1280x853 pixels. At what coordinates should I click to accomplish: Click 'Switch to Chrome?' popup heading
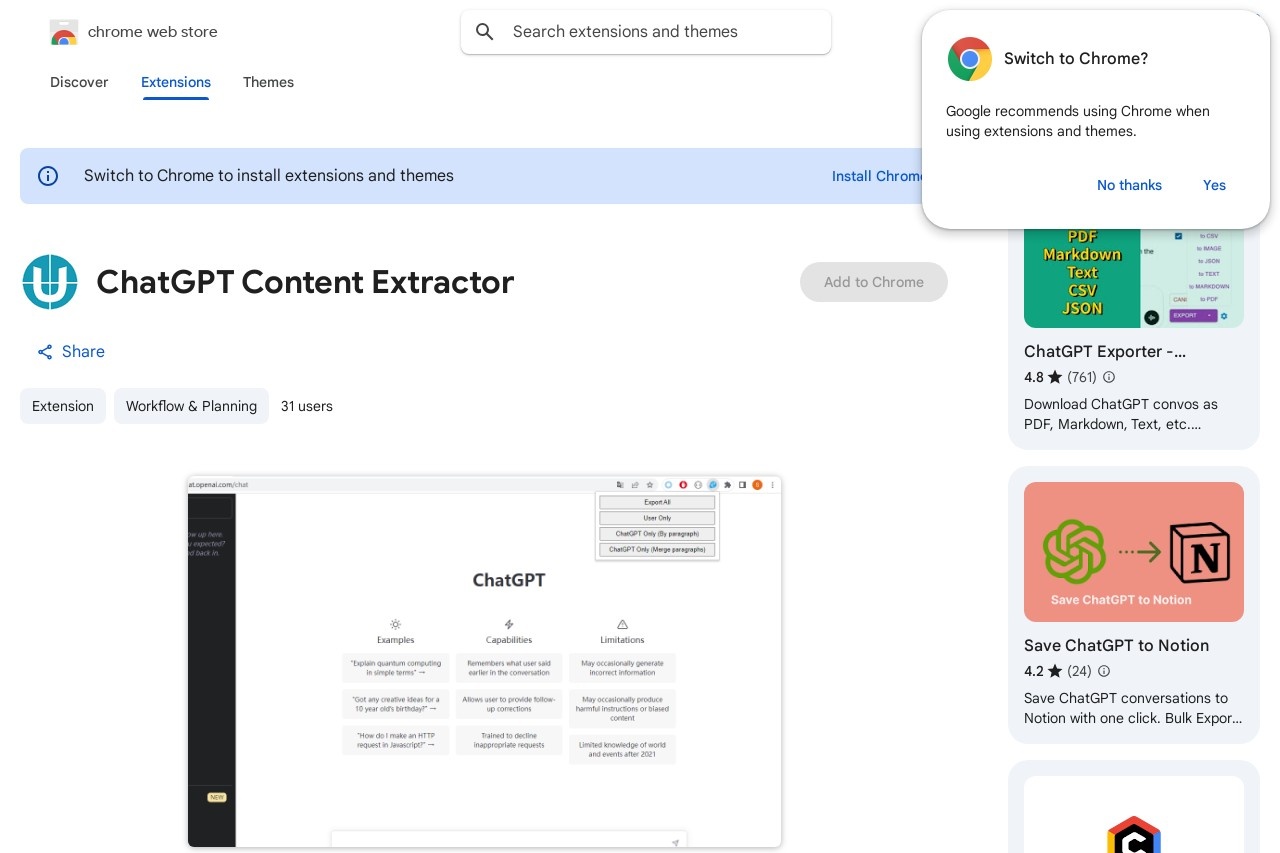click(1076, 59)
